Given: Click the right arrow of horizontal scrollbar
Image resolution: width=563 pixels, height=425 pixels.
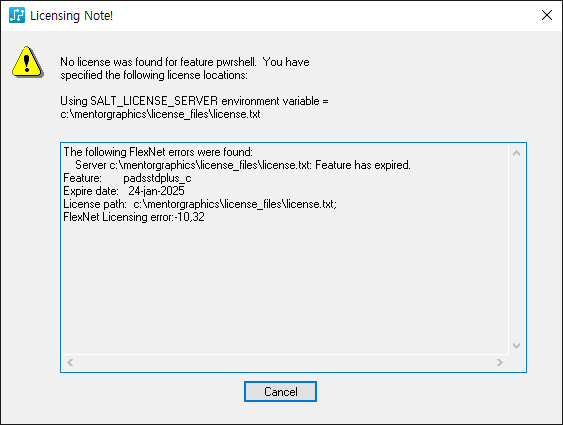Looking at the screenshot, I should click(500, 363).
